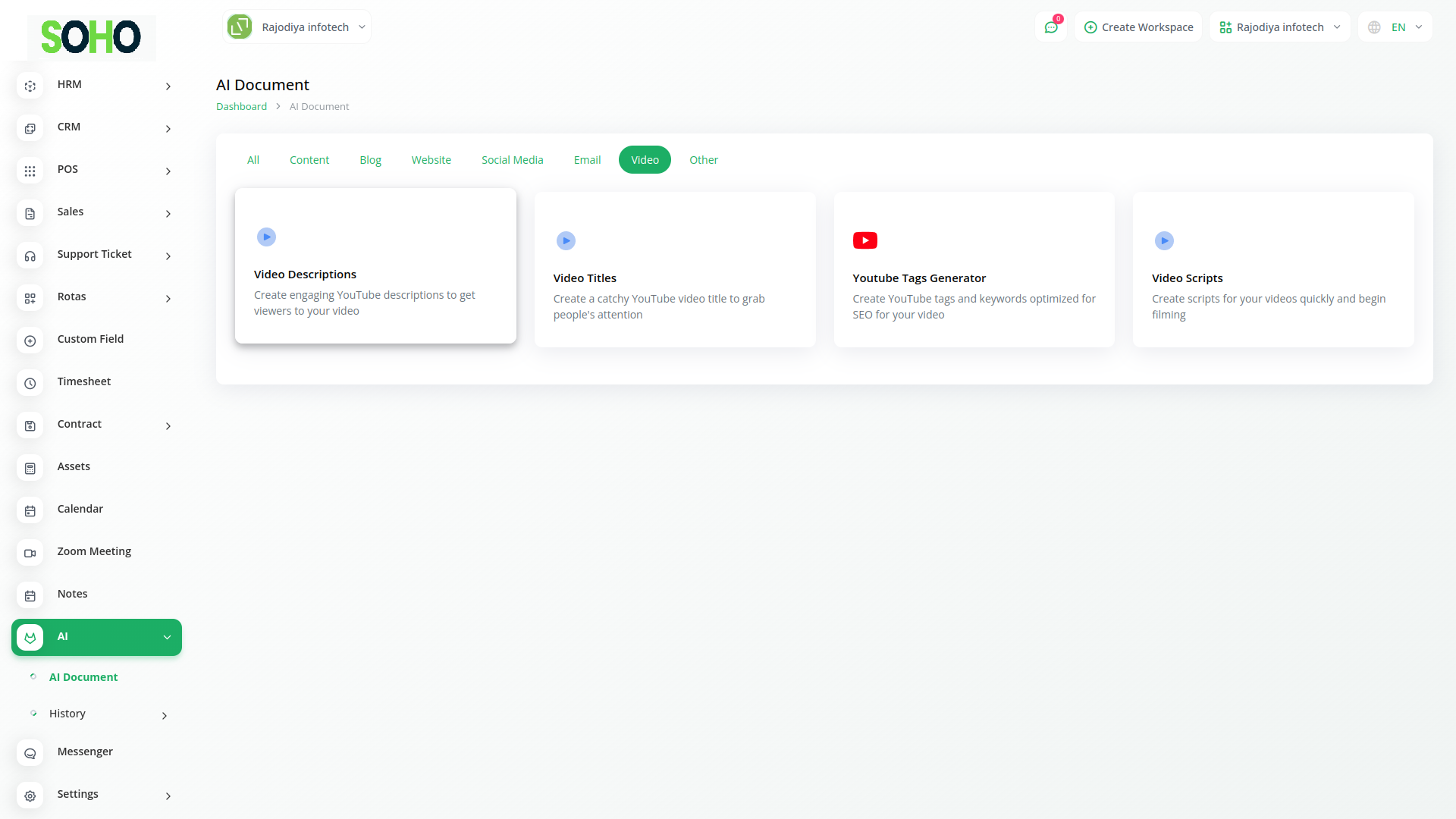Open the EN language dropdown

[1397, 27]
